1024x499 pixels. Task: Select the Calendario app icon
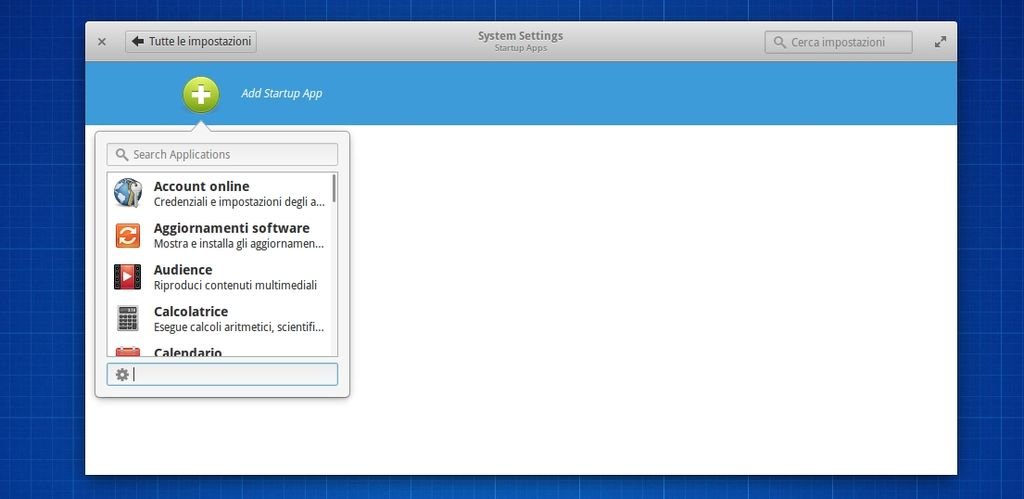(x=127, y=352)
